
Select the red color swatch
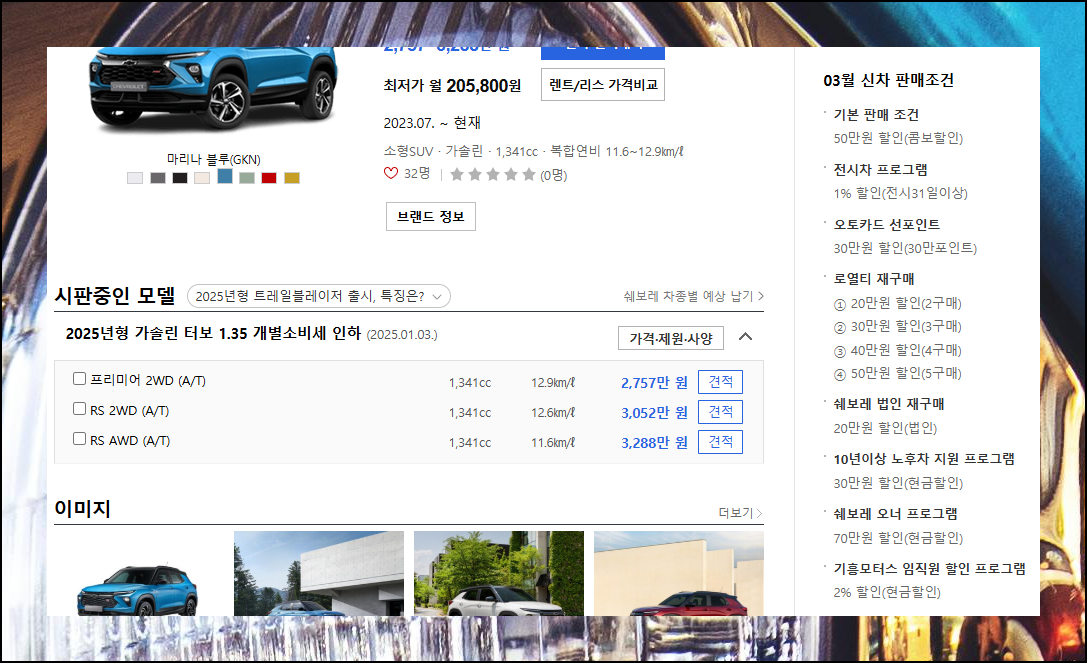(269, 178)
